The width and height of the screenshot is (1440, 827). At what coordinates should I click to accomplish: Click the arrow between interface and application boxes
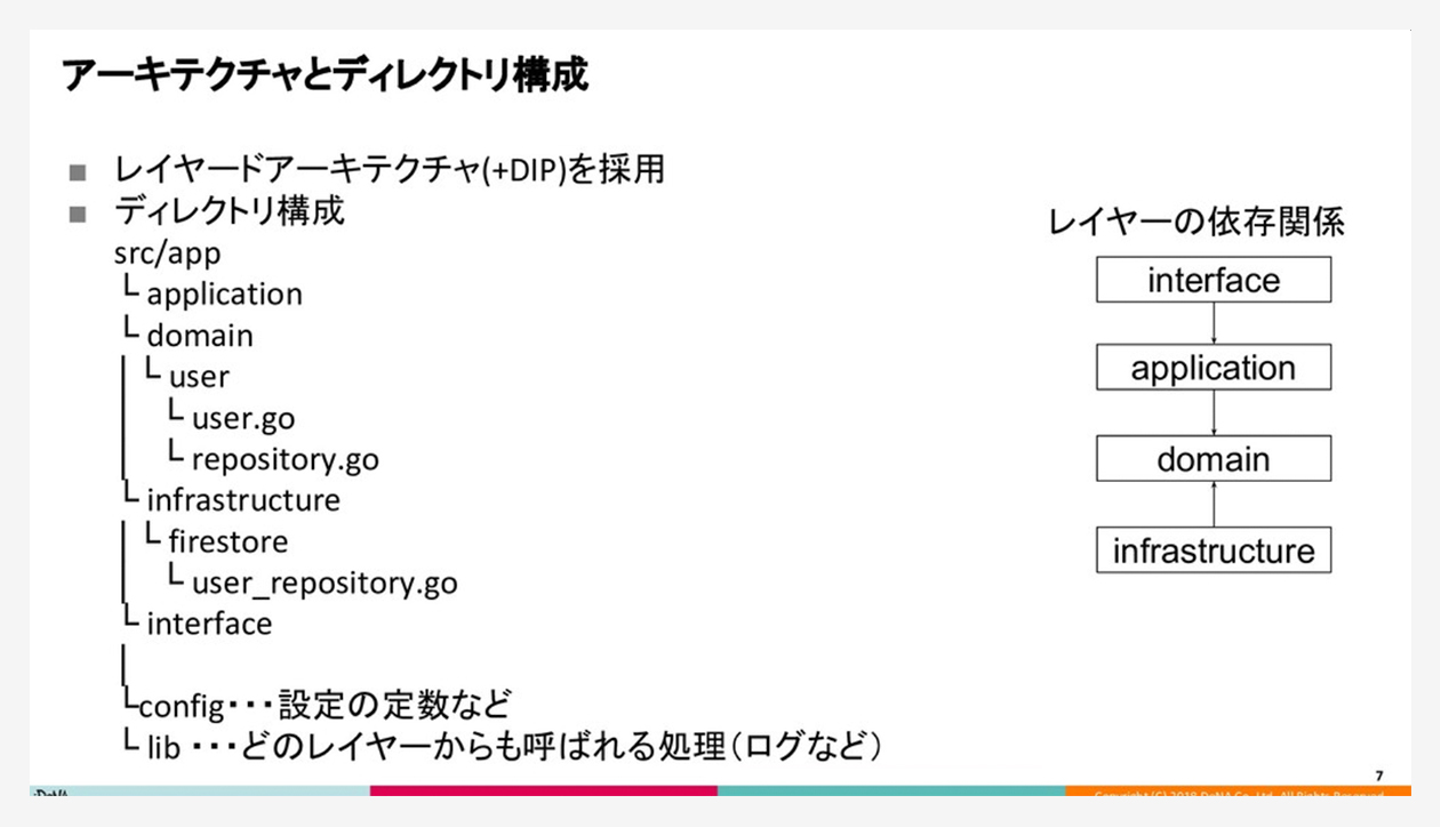(1213, 324)
